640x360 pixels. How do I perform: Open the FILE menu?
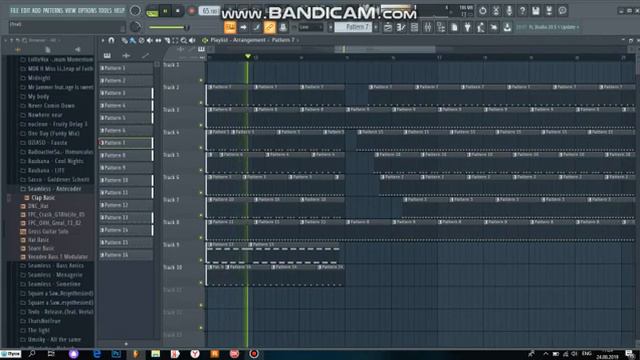[x=14, y=10]
